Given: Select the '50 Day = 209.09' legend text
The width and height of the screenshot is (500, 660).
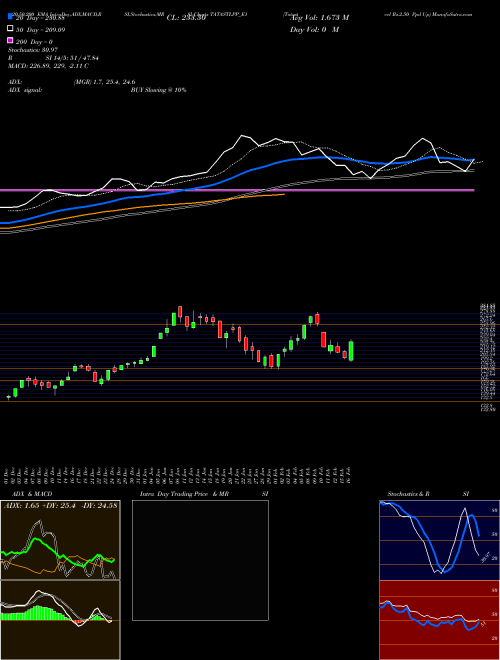Looking at the screenshot, I should click(x=41, y=29).
